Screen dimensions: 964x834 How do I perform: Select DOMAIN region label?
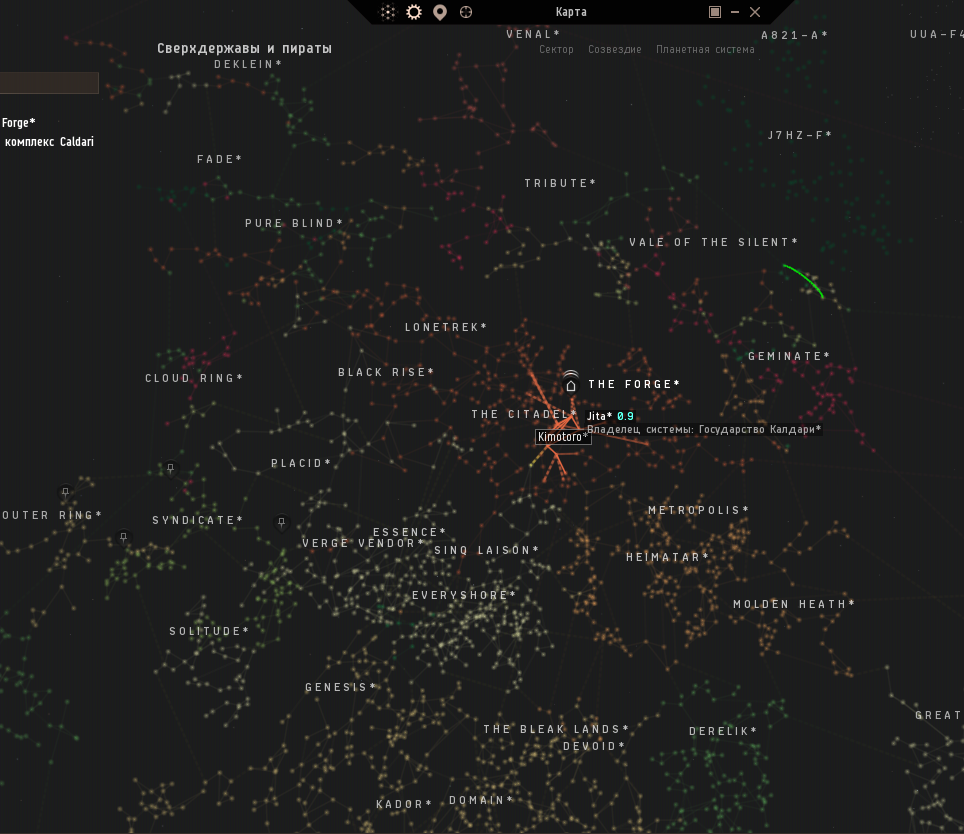click(481, 800)
